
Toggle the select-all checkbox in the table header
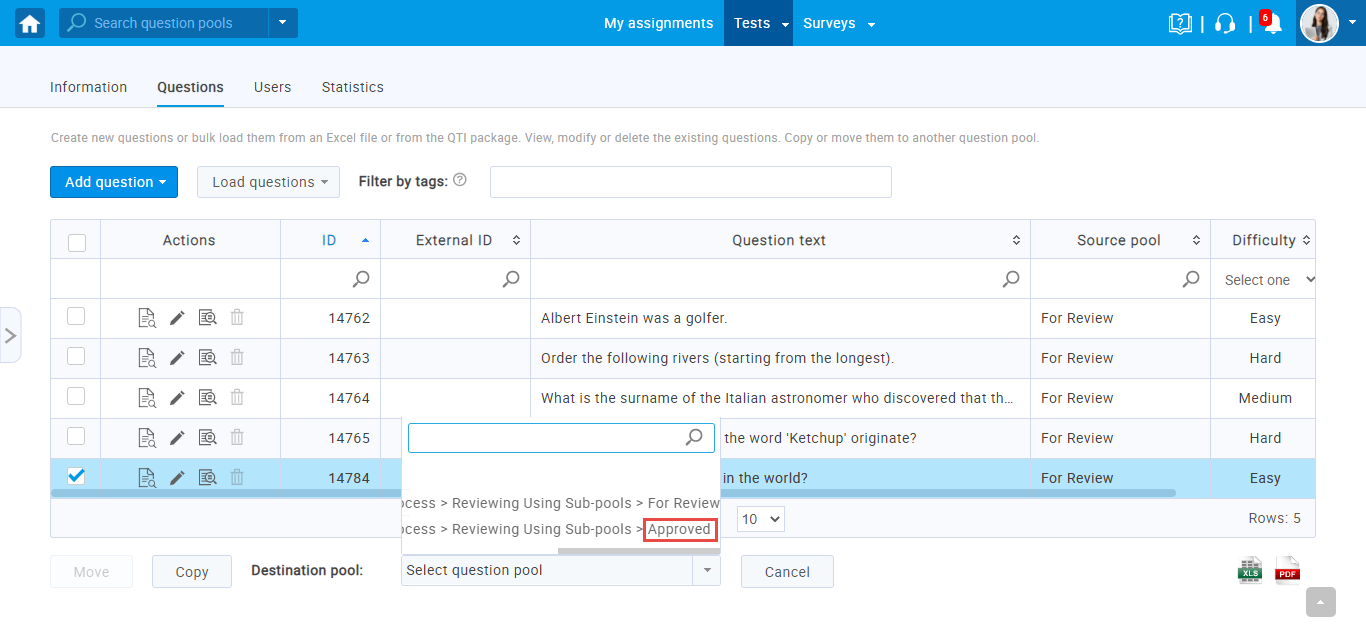[77, 242]
